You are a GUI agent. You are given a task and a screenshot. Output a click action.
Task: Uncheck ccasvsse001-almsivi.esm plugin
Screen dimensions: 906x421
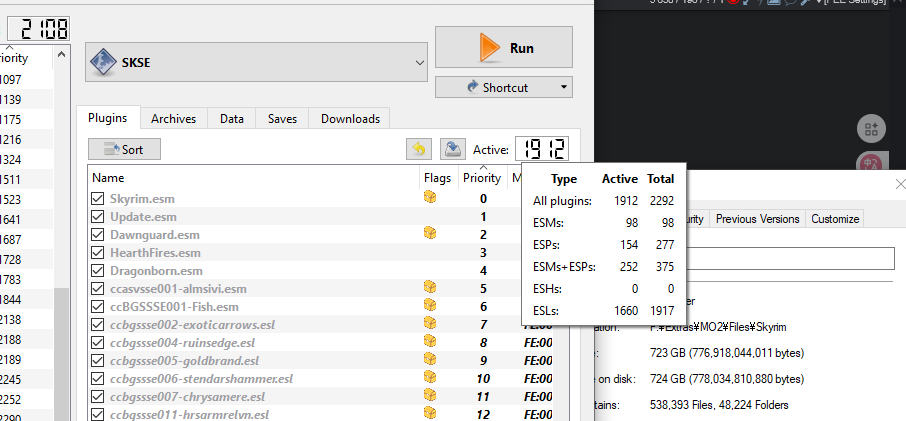[x=97, y=289]
